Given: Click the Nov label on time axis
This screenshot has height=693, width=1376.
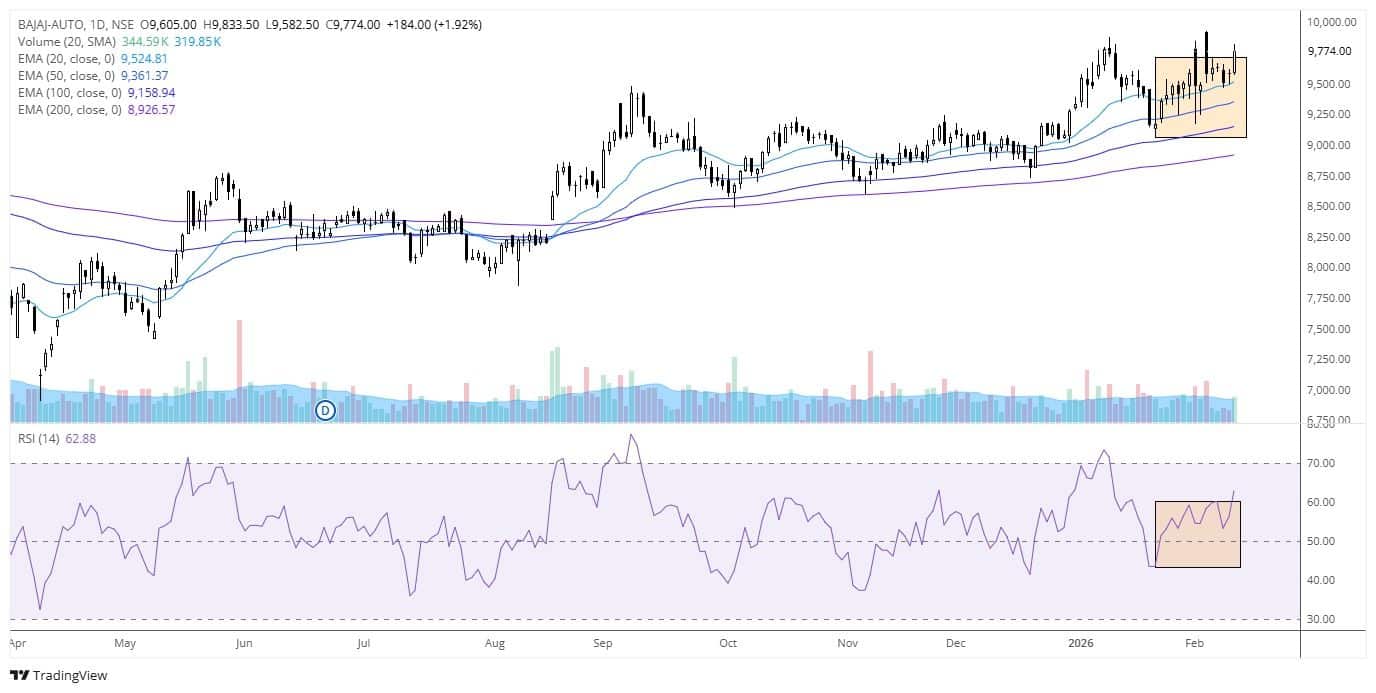Looking at the screenshot, I should pyautogui.click(x=848, y=643).
